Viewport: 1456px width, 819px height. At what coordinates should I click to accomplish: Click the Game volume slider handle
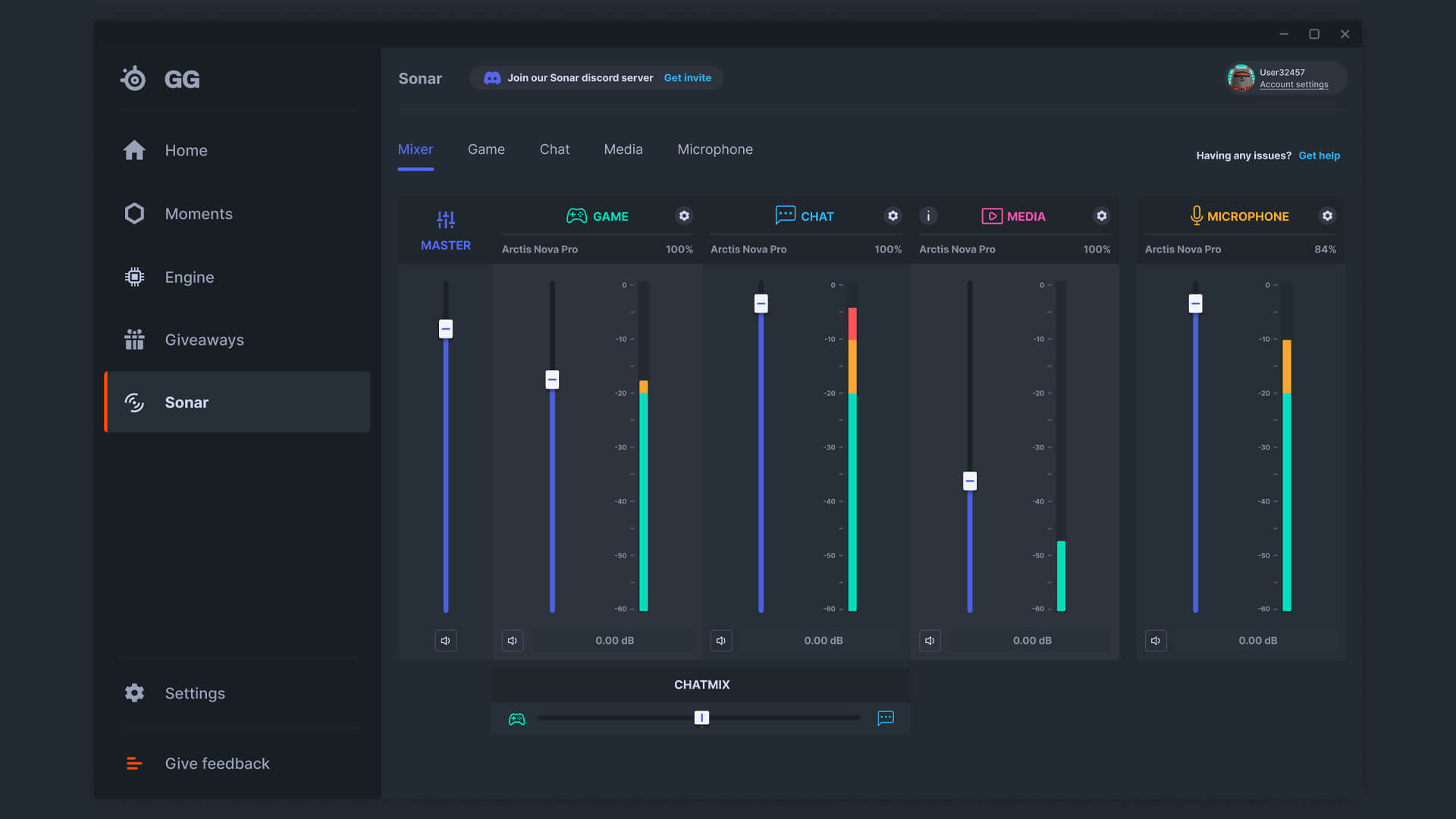pos(552,379)
